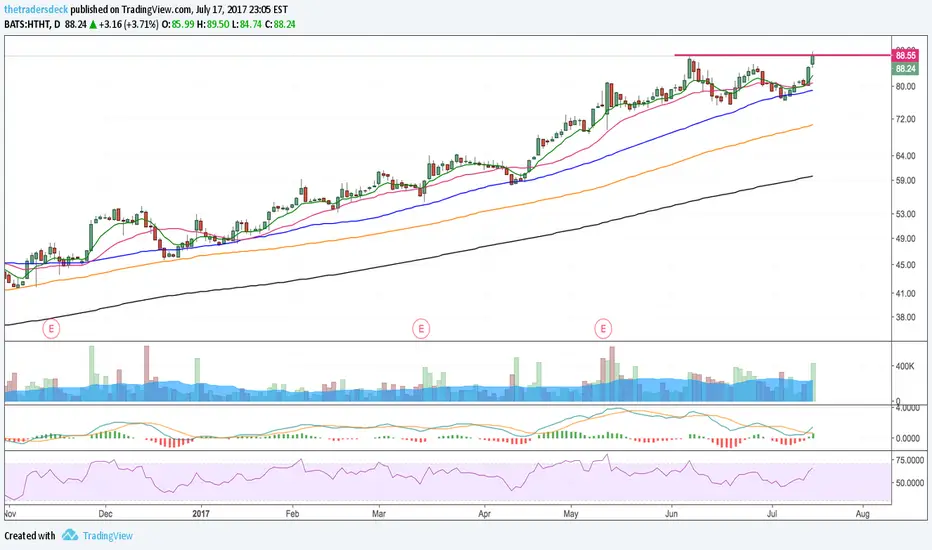Click the 'Created with' footer text

tap(30, 536)
